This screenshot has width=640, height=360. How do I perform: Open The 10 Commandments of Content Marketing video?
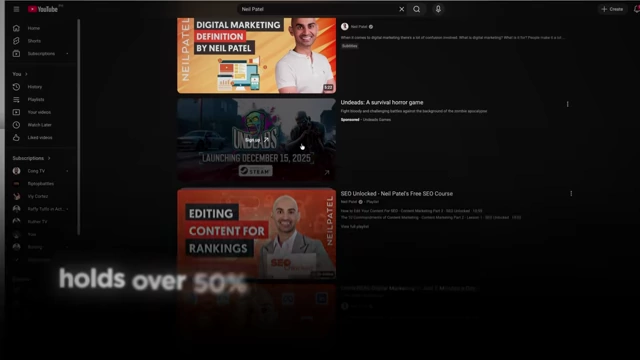431,218
